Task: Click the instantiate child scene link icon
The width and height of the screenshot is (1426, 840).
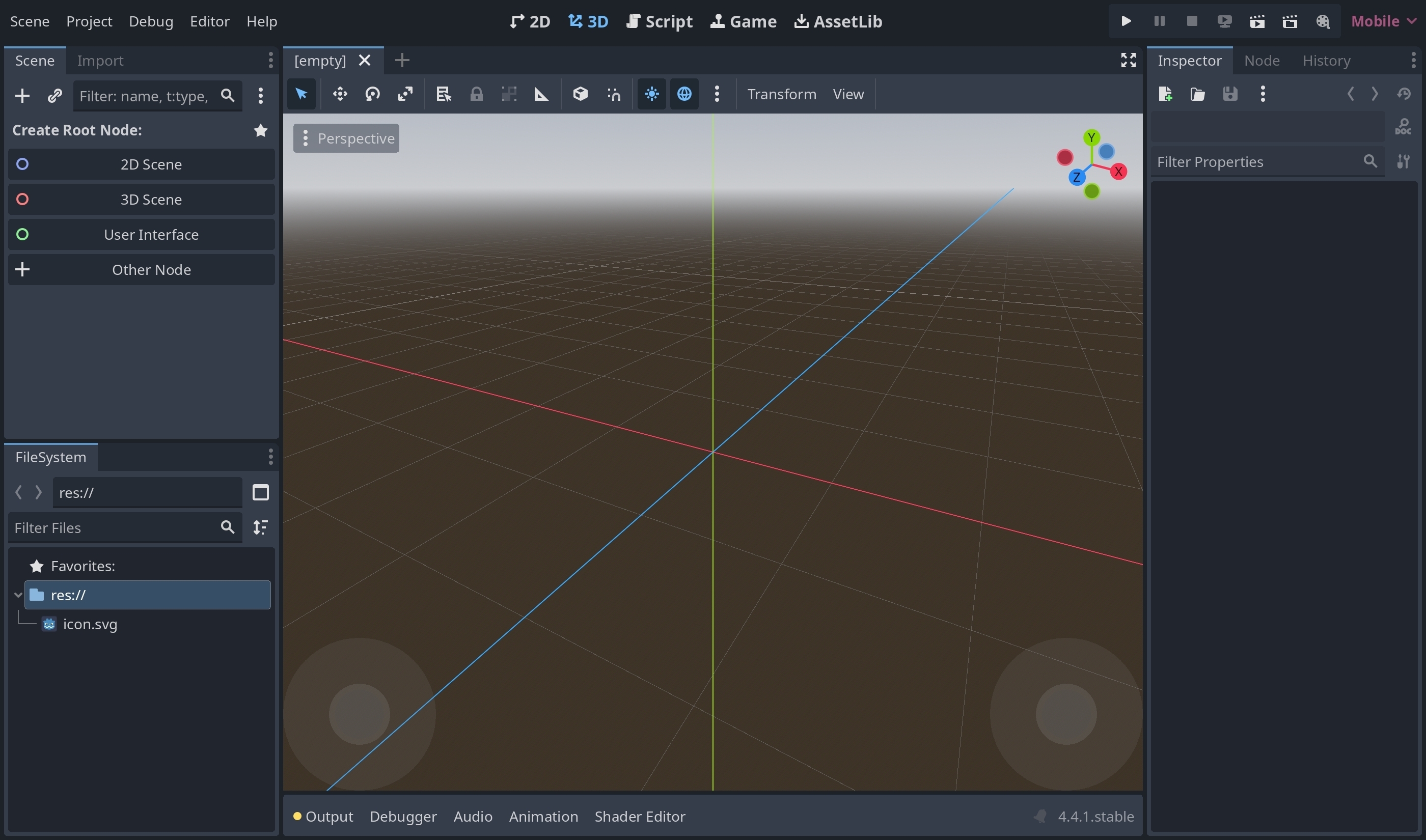Action: [x=54, y=96]
